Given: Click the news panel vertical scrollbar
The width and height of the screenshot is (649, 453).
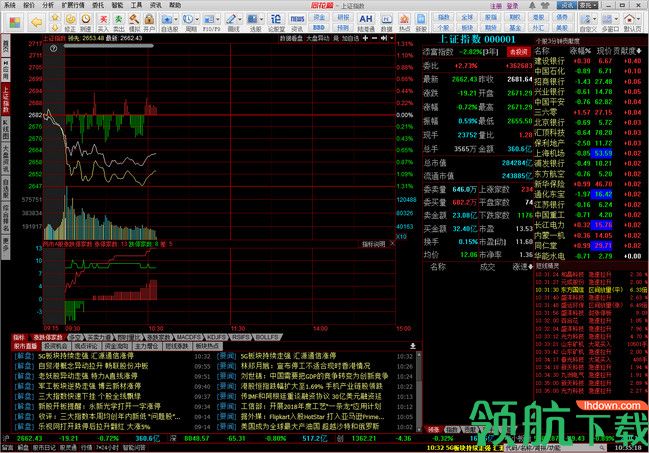Looking at the screenshot, I should click(x=419, y=391).
